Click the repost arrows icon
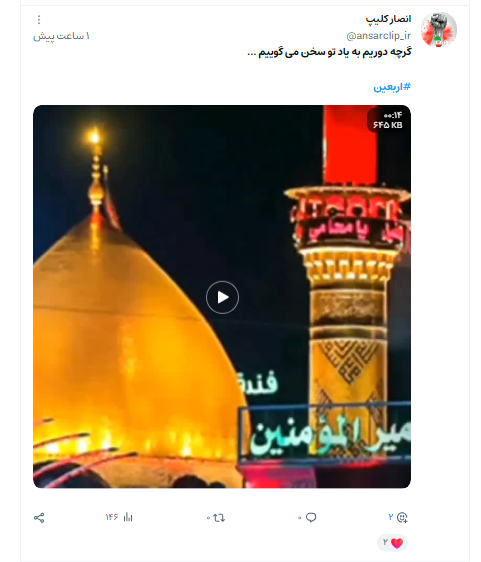481x562 pixels. 219,518
